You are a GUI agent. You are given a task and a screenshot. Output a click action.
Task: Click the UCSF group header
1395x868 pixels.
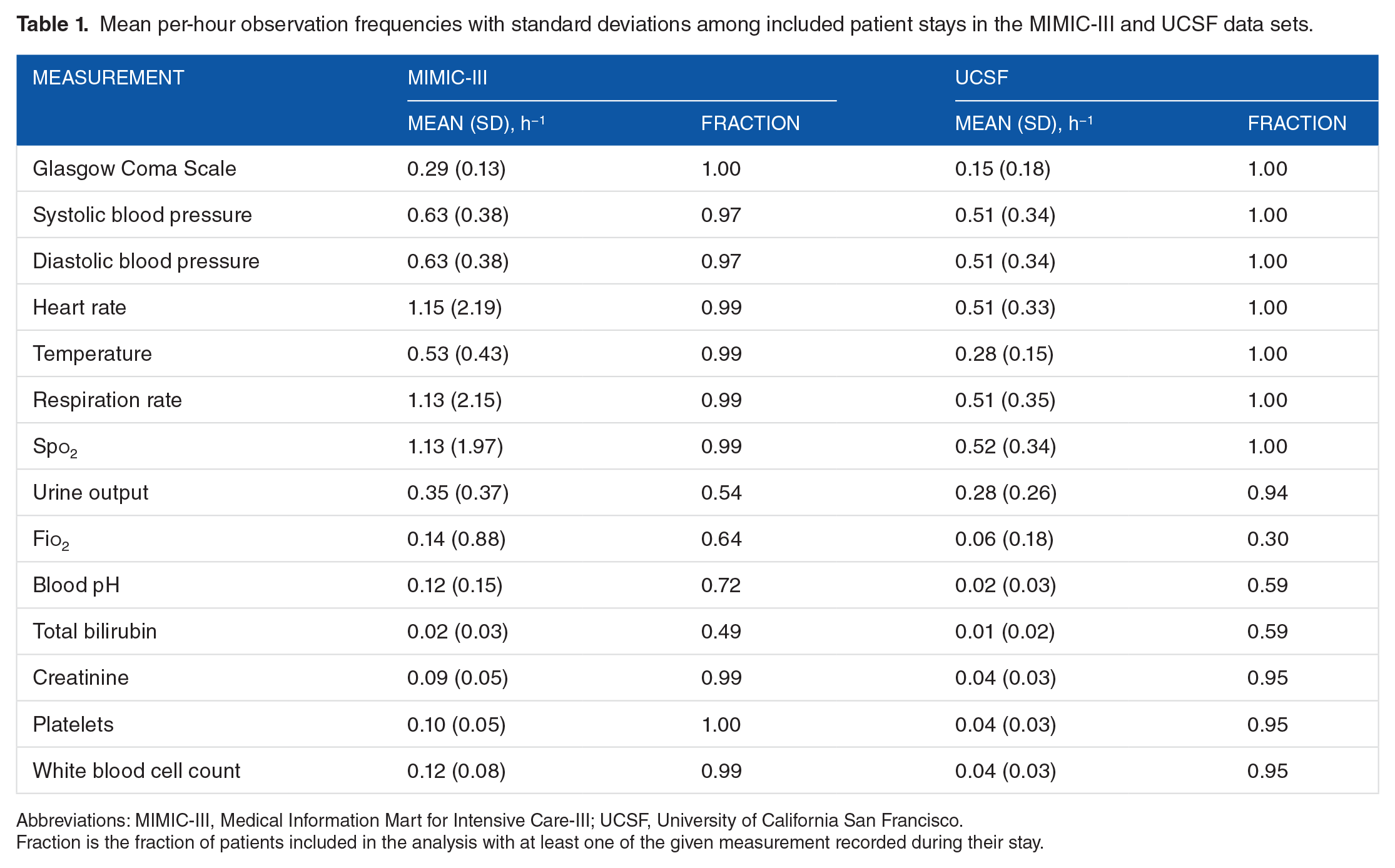point(982,78)
